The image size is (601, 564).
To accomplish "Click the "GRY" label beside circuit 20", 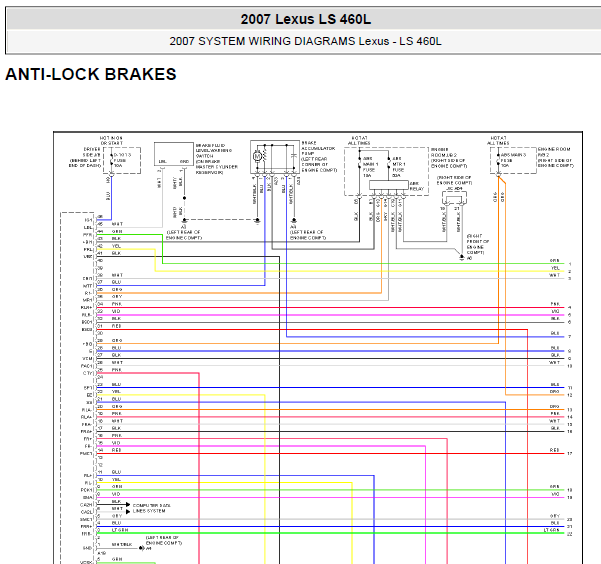I will coord(555,516).
